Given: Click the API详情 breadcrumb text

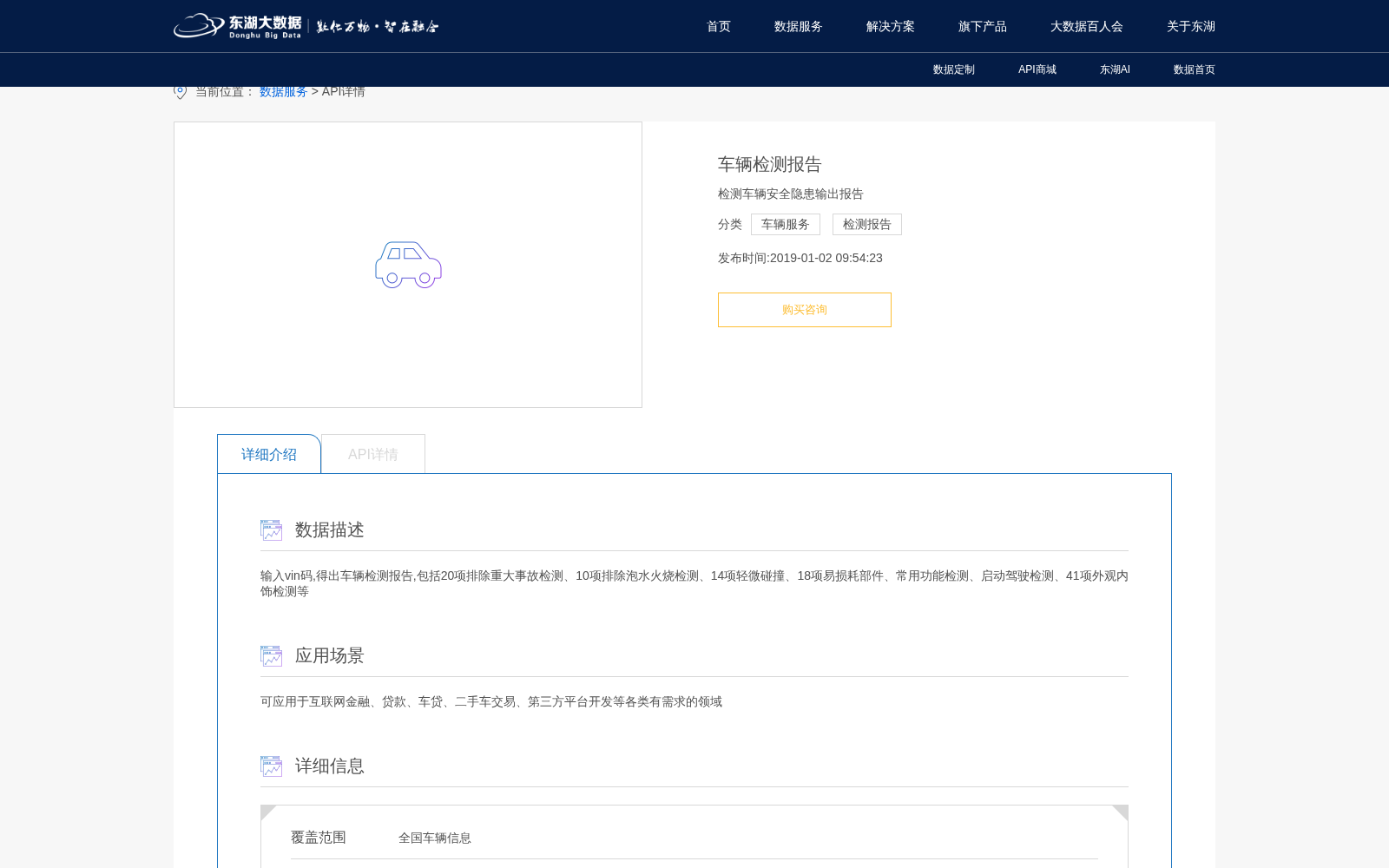Looking at the screenshot, I should (344, 92).
